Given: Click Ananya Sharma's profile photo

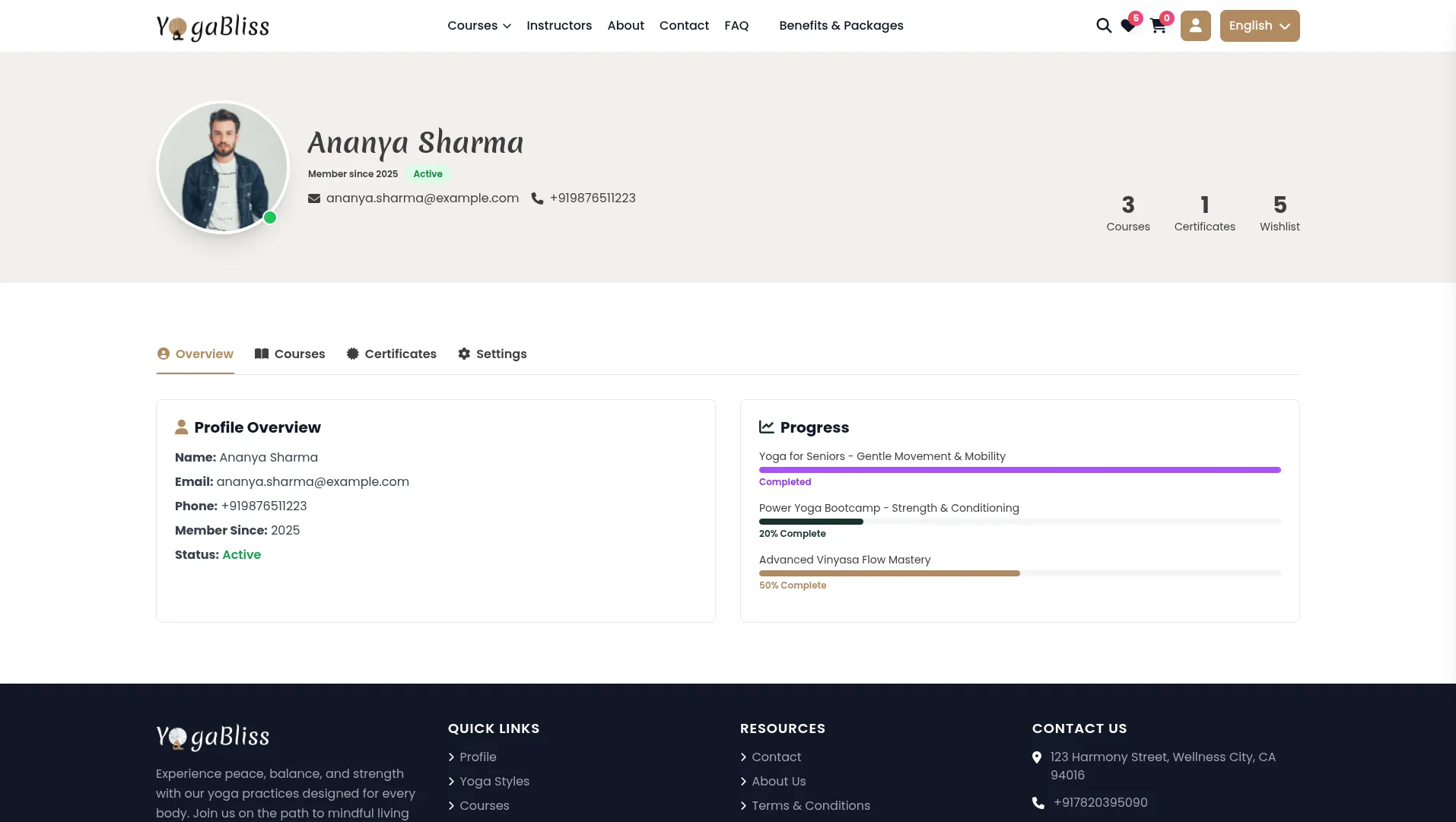Looking at the screenshot, I should [223, 167].
